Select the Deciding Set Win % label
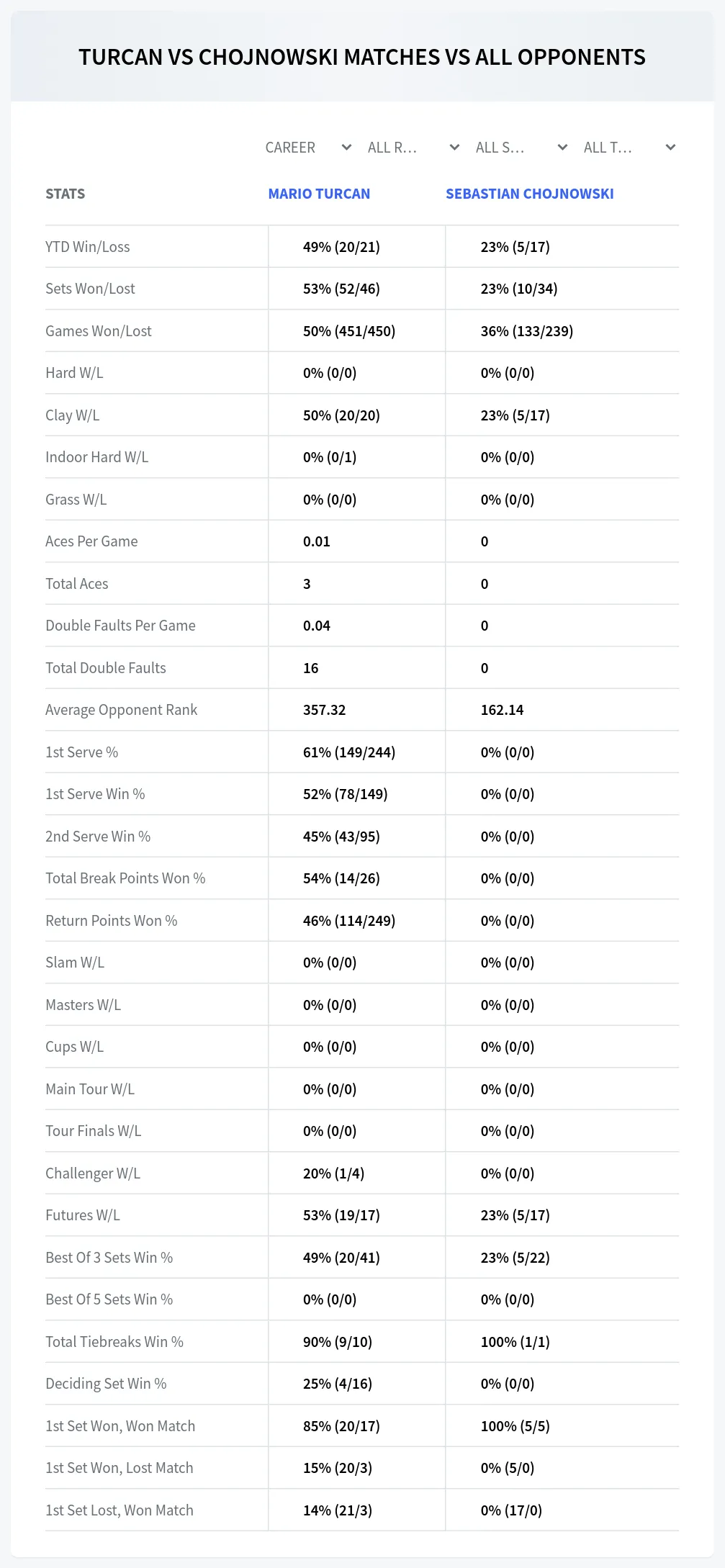Viewport: 725px width, 1568px height. [x=106, y=1384]
